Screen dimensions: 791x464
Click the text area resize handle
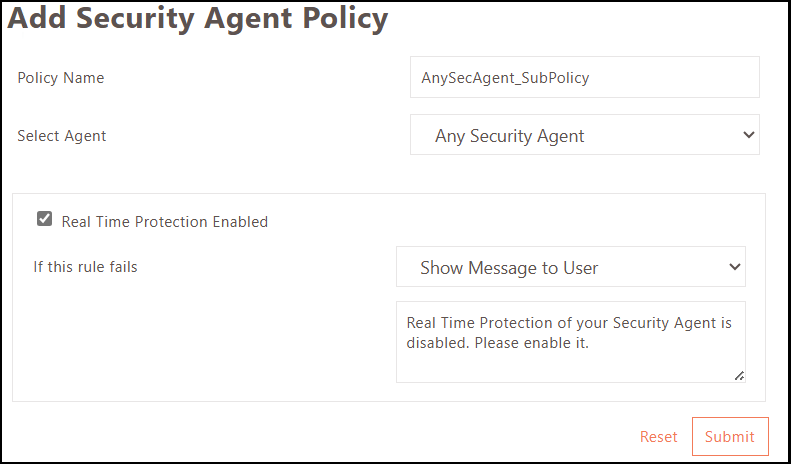click(739, 375)
